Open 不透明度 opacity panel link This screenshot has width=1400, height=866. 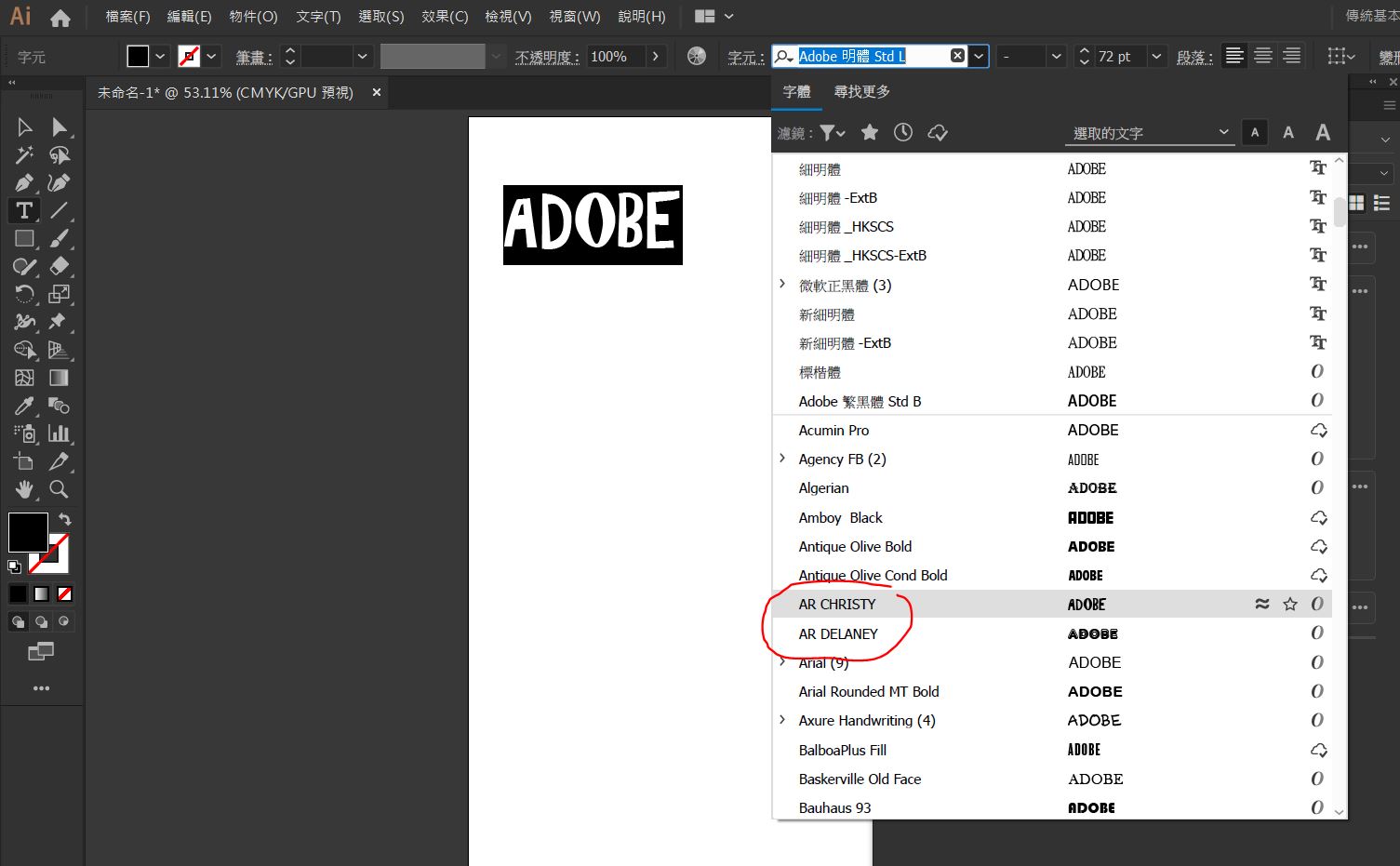point(548,58)
